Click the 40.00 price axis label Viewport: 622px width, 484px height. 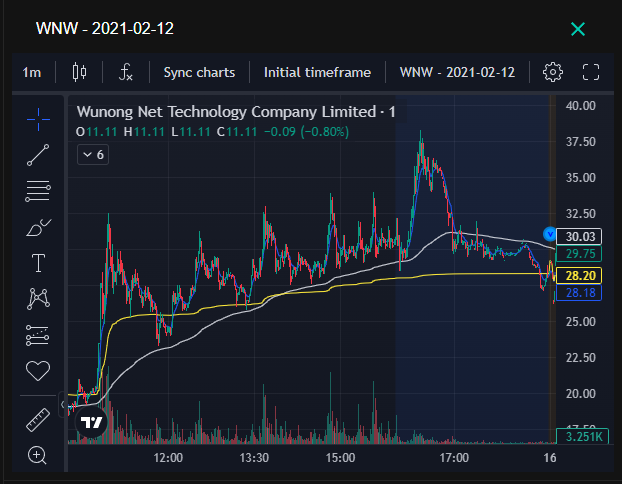tap(581, 106)
